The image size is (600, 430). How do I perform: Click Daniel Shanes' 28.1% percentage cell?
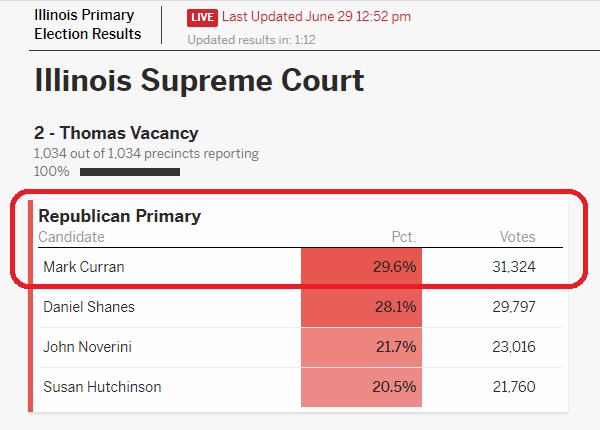click(362, 307)
